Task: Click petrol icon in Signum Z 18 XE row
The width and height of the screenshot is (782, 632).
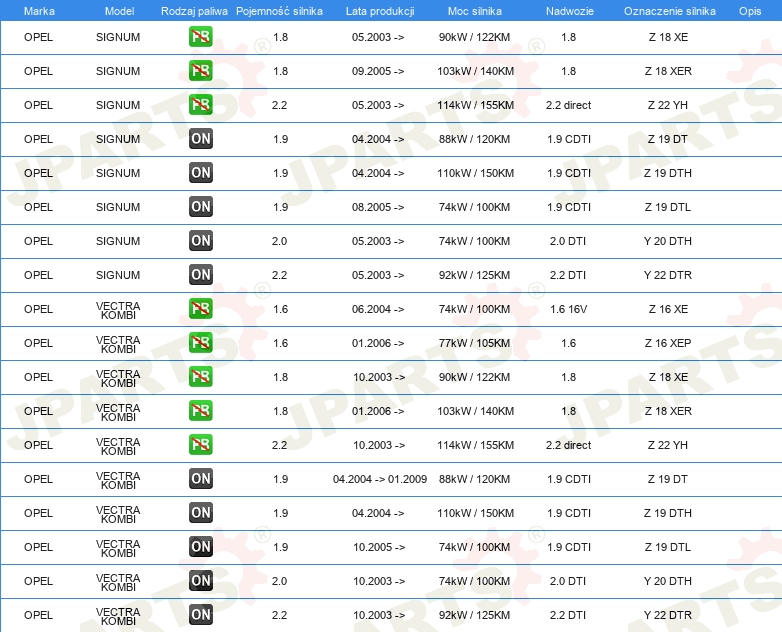Action: point(200,37)
